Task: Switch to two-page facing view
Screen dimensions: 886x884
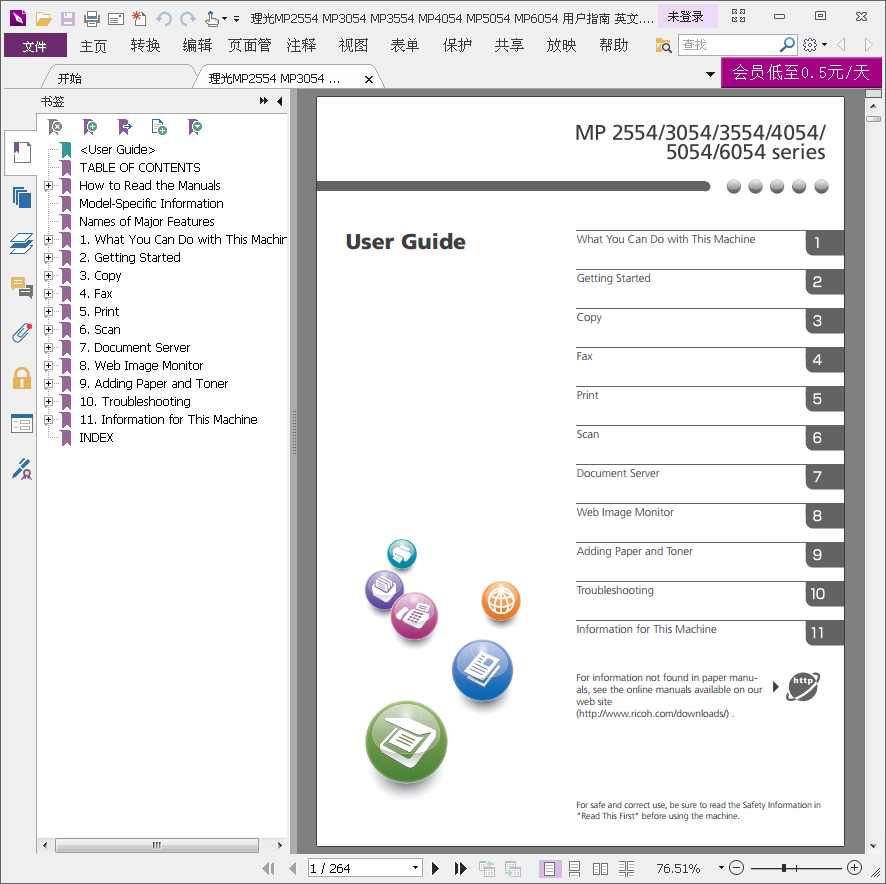Action: click(600, 868)
